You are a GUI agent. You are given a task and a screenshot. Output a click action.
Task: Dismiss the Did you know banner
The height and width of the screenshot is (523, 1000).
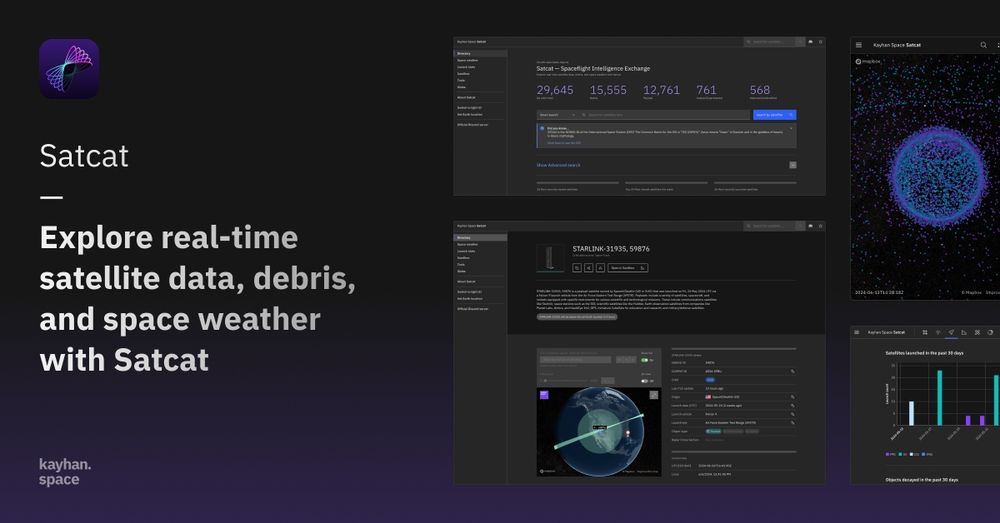[791, 128]
